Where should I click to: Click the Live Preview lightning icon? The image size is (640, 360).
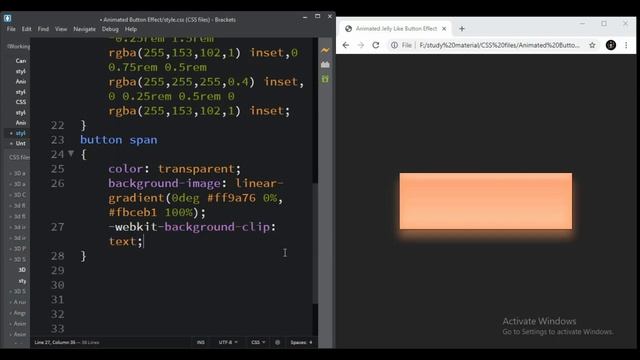coord(325,51)
